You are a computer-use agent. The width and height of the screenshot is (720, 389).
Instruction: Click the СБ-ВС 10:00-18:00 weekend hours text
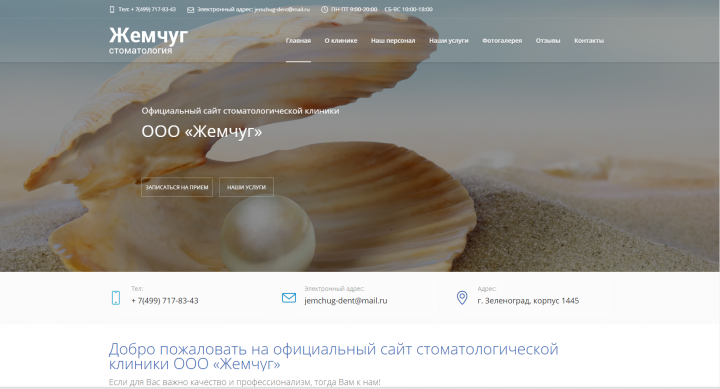tap(409, 9)
